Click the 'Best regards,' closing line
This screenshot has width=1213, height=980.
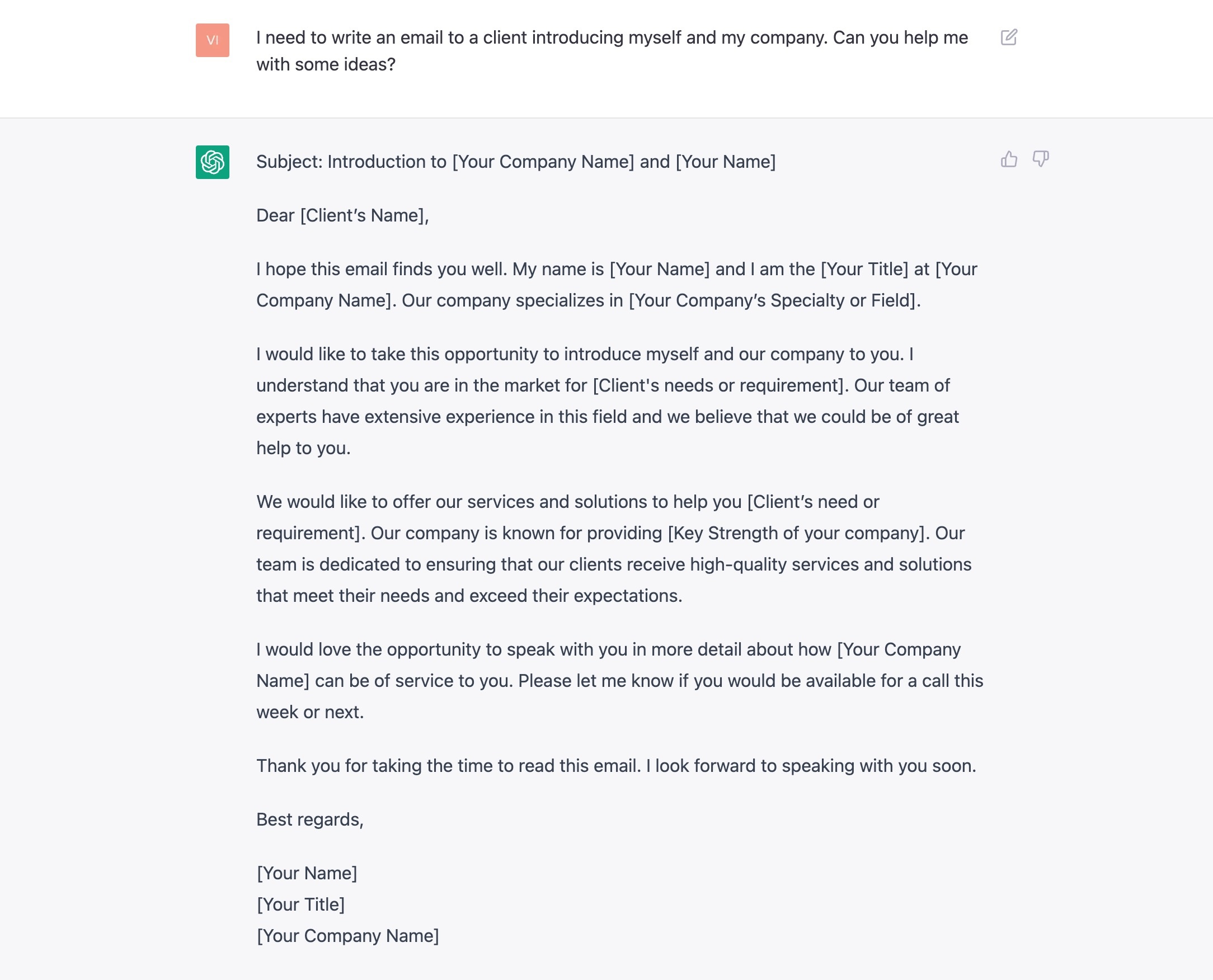310,819
